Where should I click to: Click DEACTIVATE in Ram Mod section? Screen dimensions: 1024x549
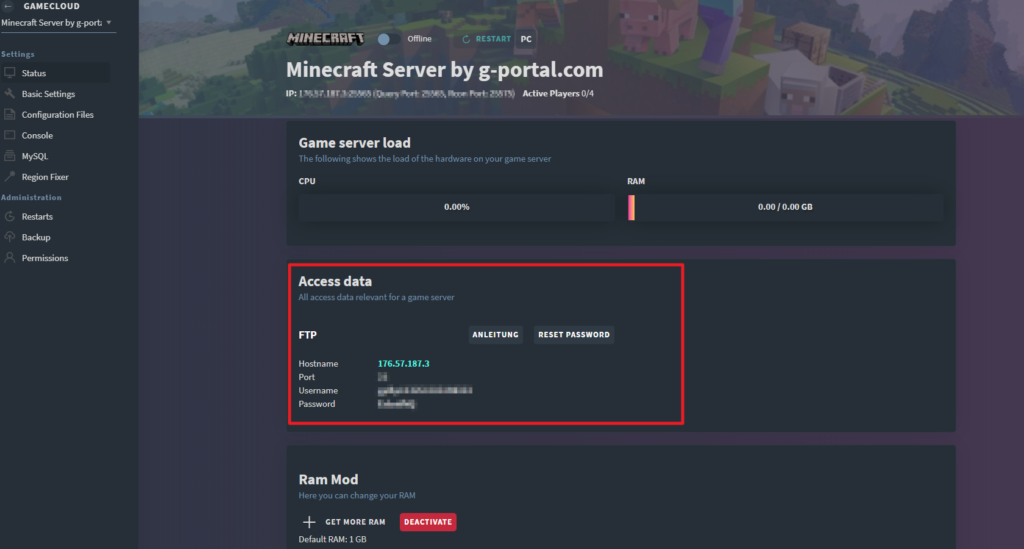[428, 522]
